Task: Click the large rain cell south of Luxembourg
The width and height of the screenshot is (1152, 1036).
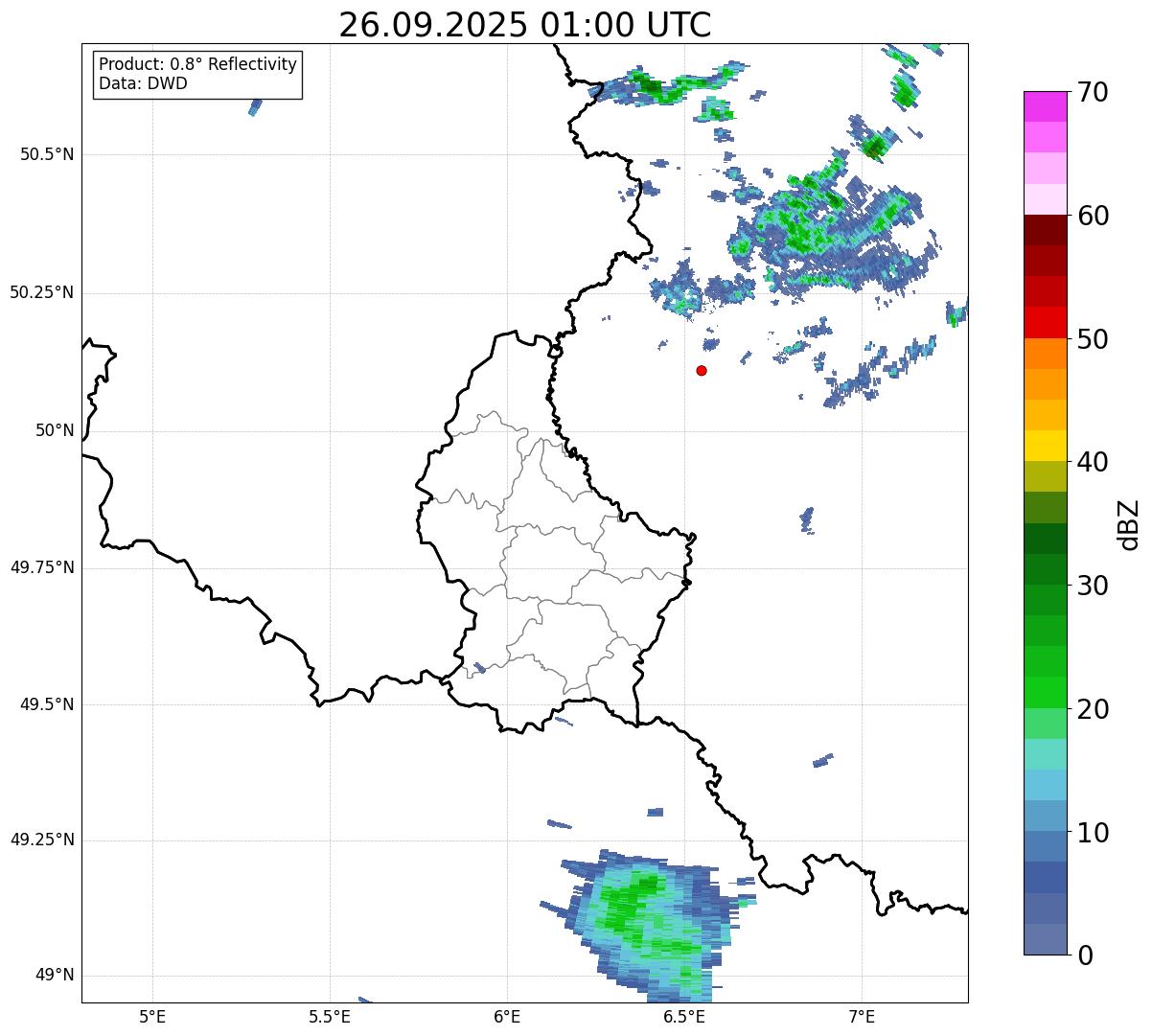Action: [650, 926]
